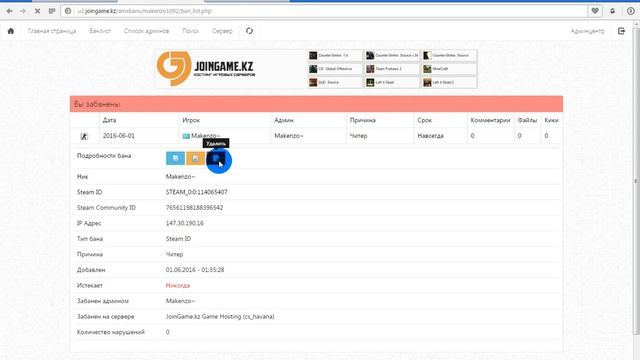This screenshot has height=360, width=640.
Task: Click the Причина column header
Action: (x=363, y=120)
